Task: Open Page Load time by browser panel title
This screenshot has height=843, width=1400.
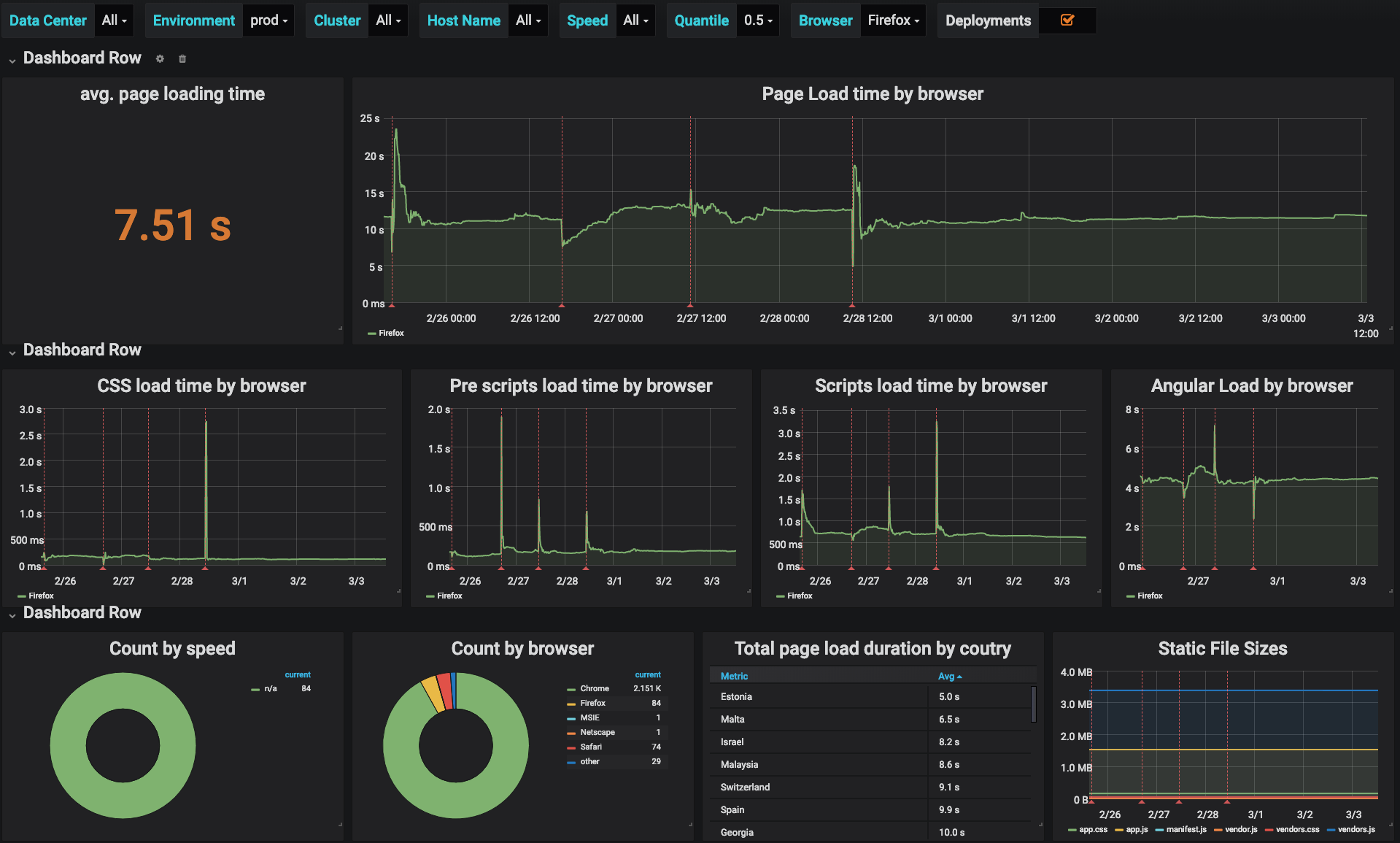Action: (x=873, y=93)
